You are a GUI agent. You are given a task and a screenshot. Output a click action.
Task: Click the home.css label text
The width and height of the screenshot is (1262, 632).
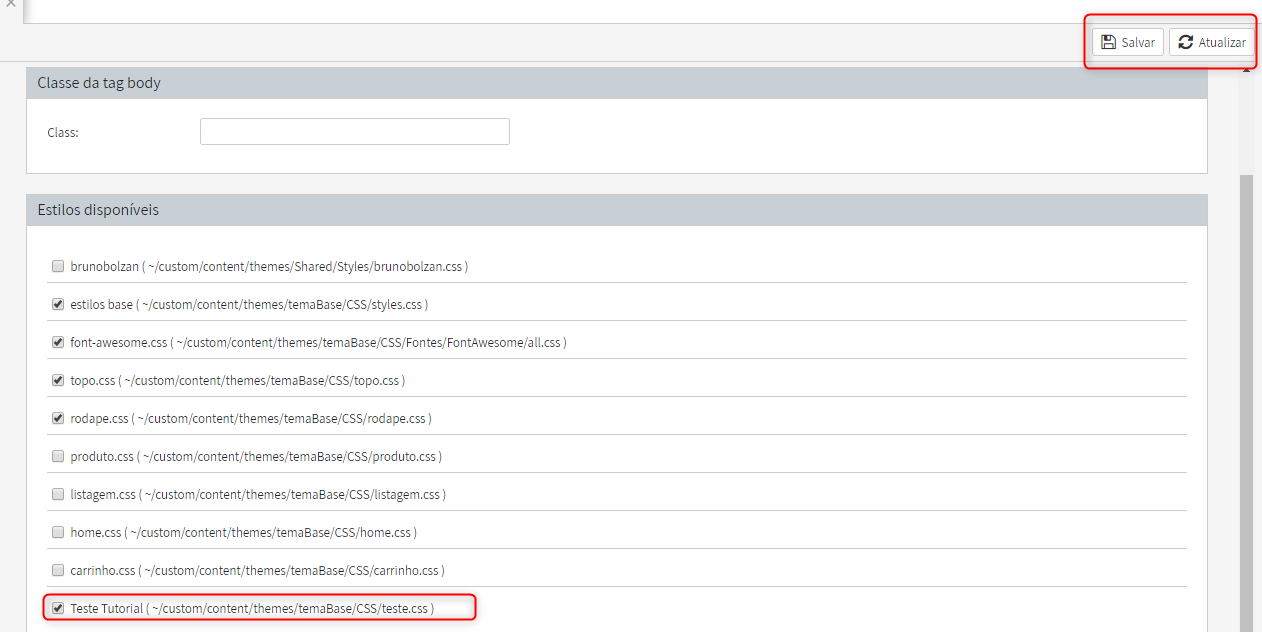tap(243, 532)
